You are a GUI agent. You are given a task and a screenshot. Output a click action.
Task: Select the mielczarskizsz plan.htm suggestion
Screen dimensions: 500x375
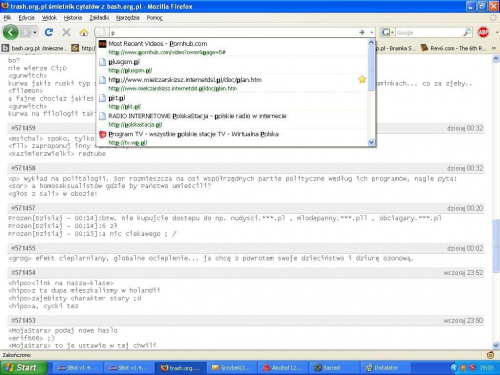pos(233,83)
